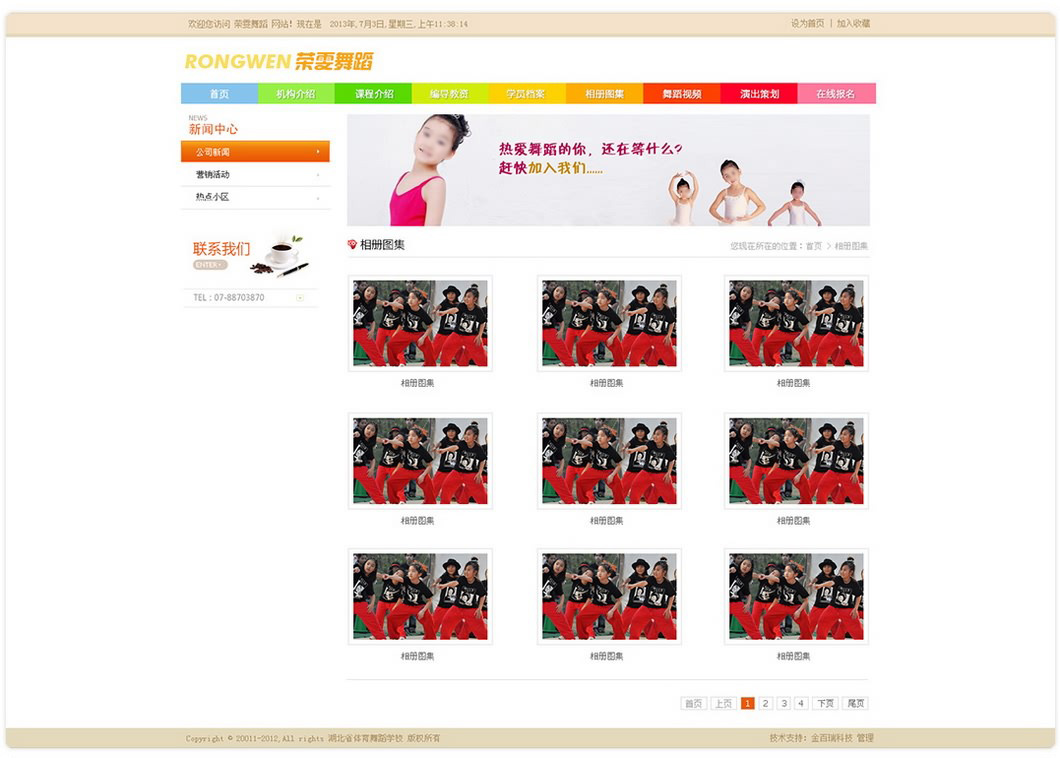Click the ENTER button under 联系我们
The width and height of the screenshot is (1060, 758).
tap(210, 265)
